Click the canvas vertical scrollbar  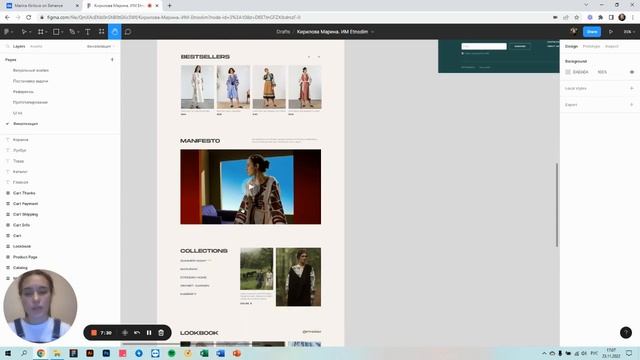(x=557, y=204)
